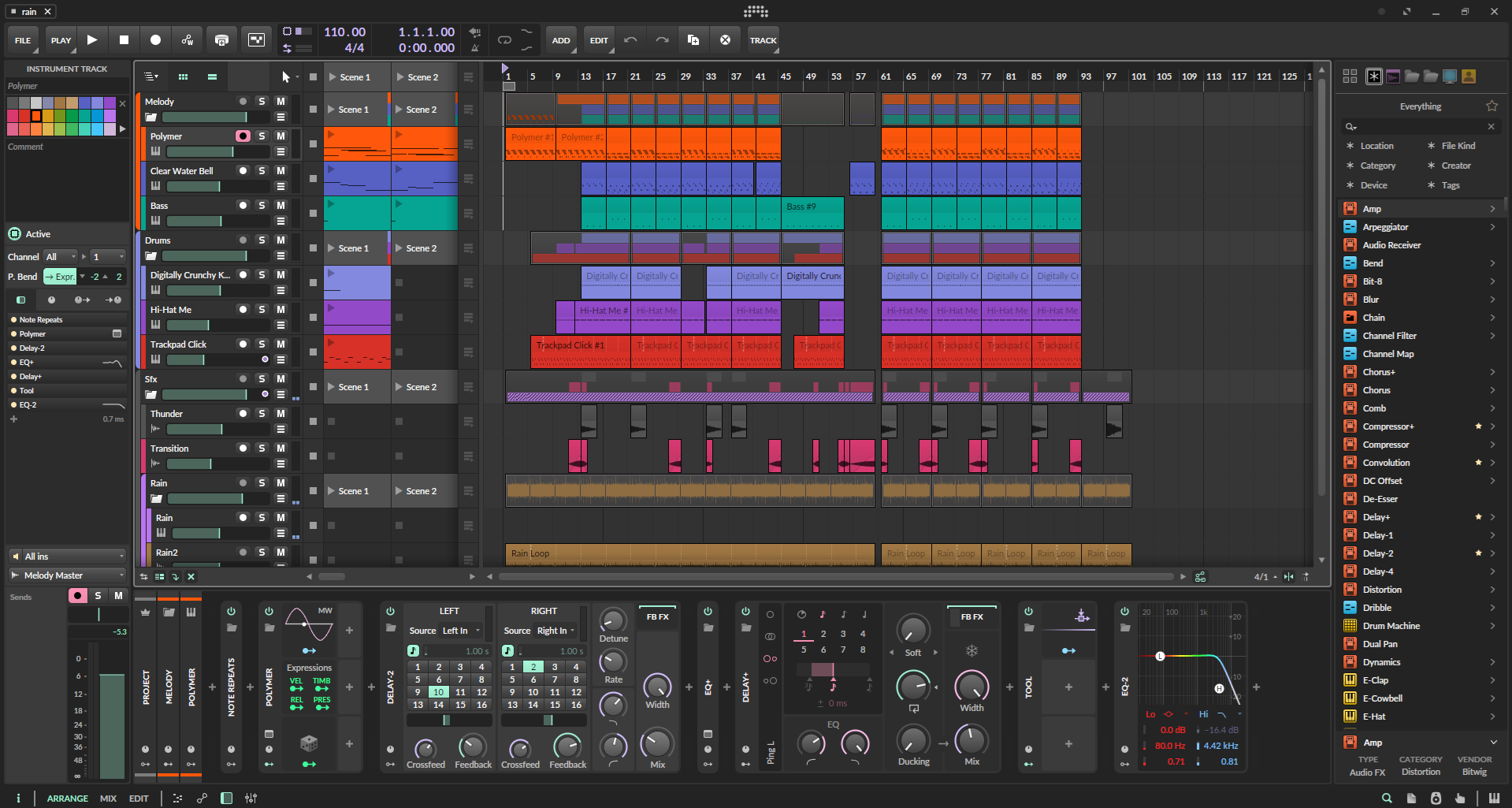Stop the transport
Viewport: 1512px width, 808px height.
pyautogui.click(x=124, y=39)
